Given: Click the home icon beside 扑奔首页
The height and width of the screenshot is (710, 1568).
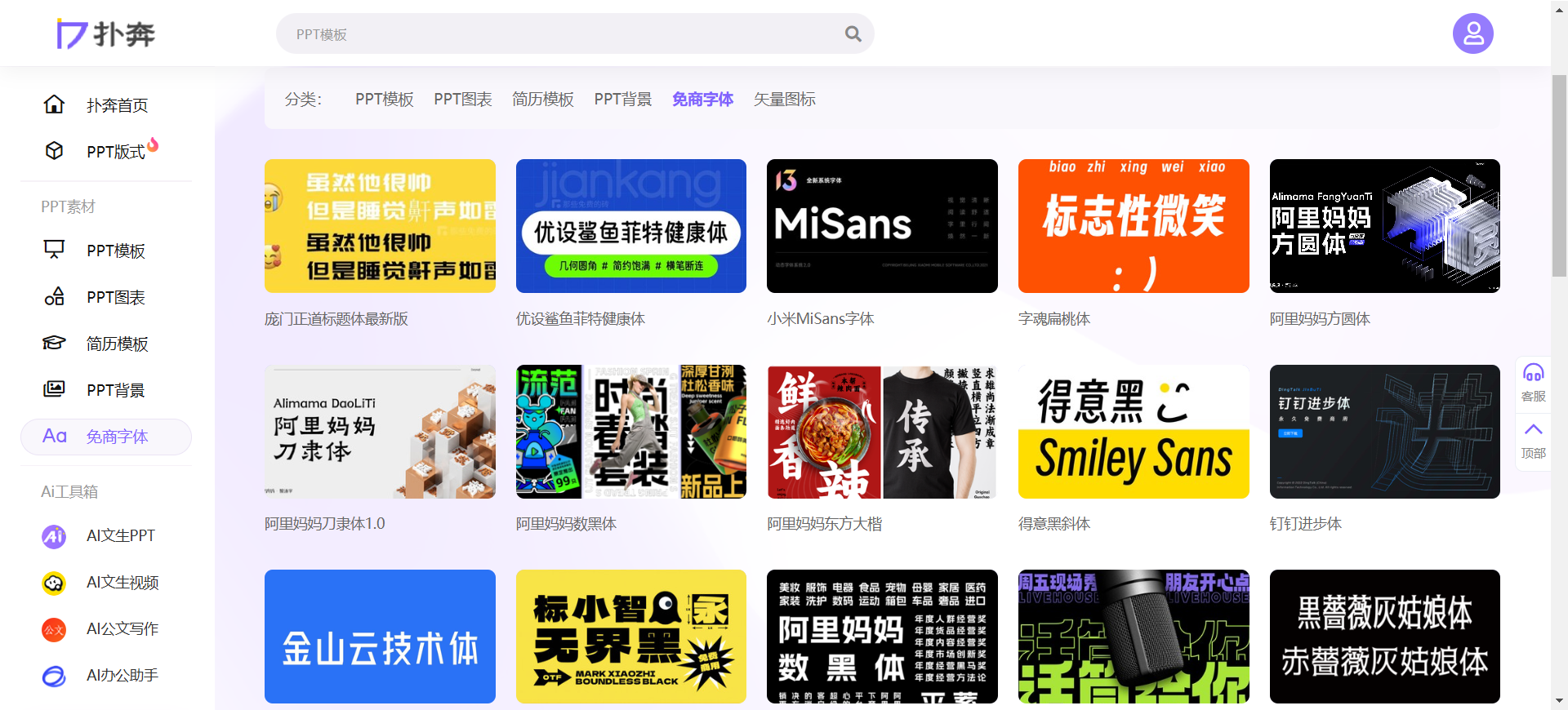Looking at the screenshot, I should [x=54, y=104].
